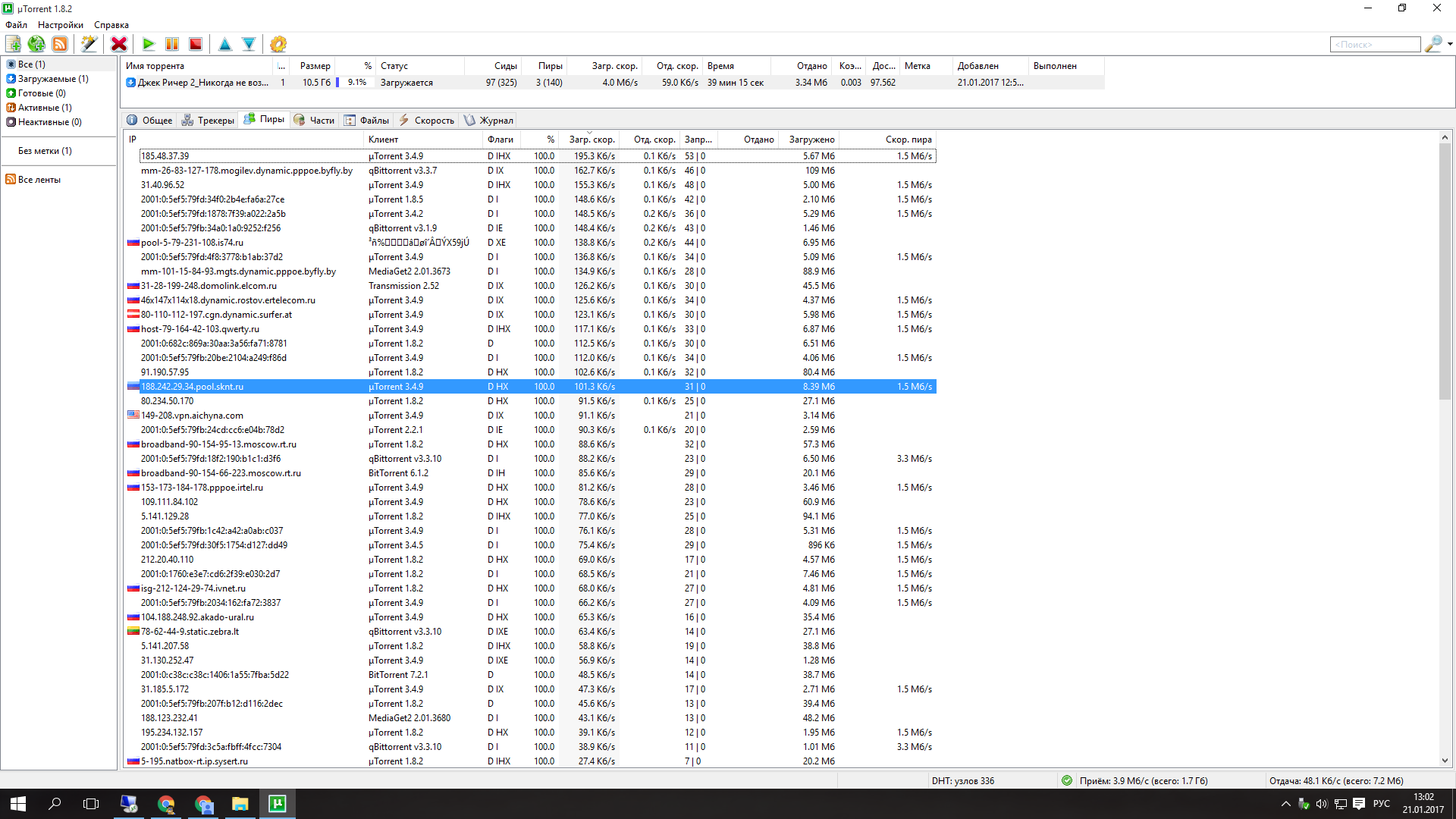The height and width of the screenshot is (819, 1456).
Task: Click the red X Remove torrent icon
Action: pos(119,44)
